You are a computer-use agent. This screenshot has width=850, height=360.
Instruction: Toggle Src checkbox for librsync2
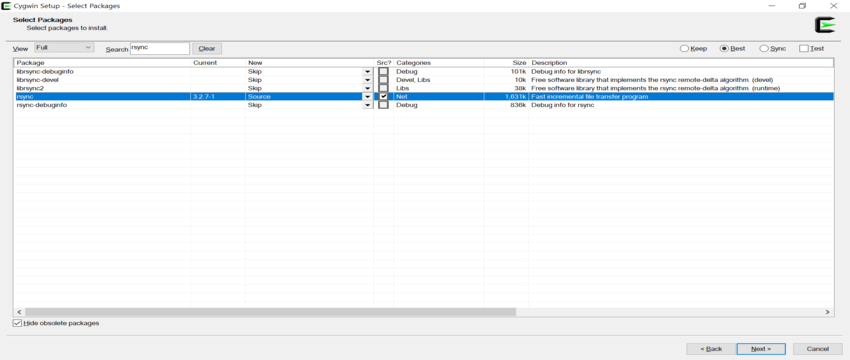point(383,88)
